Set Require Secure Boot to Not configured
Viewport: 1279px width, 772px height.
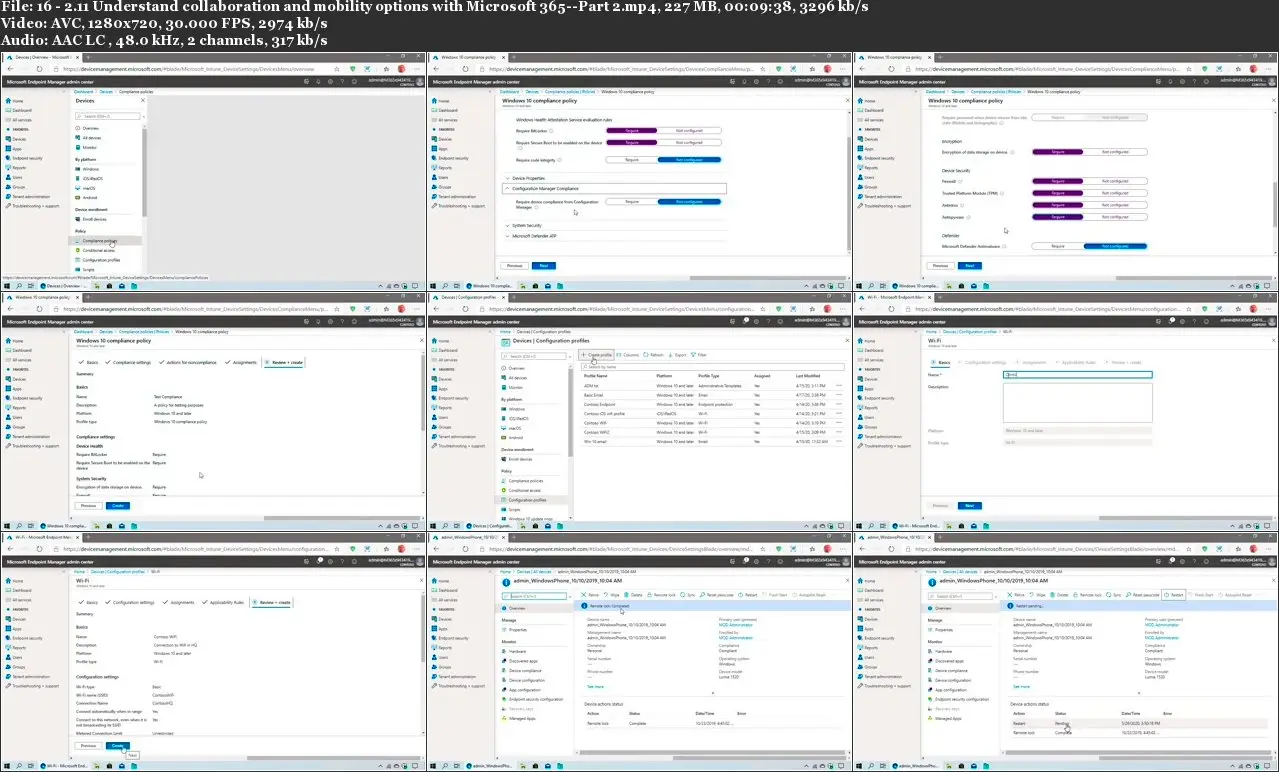click(x=689, y=144)
